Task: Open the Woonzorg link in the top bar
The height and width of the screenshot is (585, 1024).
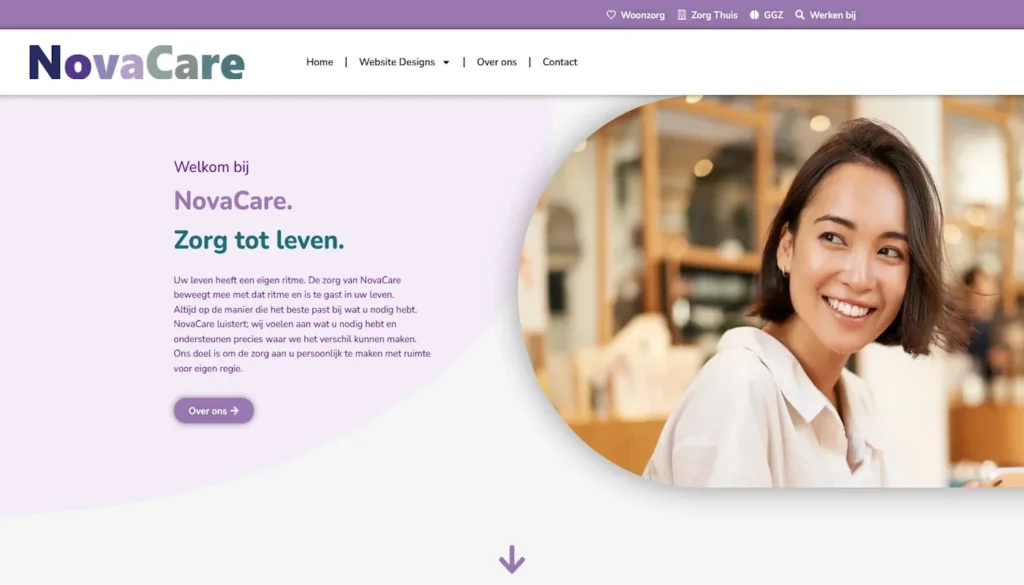Action: click(x=642, y=15)
